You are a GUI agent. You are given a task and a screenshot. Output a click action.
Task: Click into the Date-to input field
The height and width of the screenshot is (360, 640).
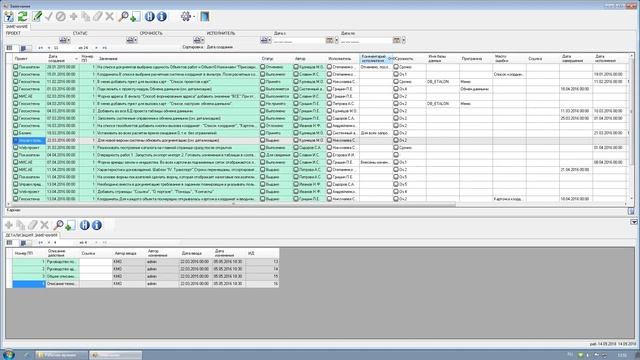click(366, 40)
